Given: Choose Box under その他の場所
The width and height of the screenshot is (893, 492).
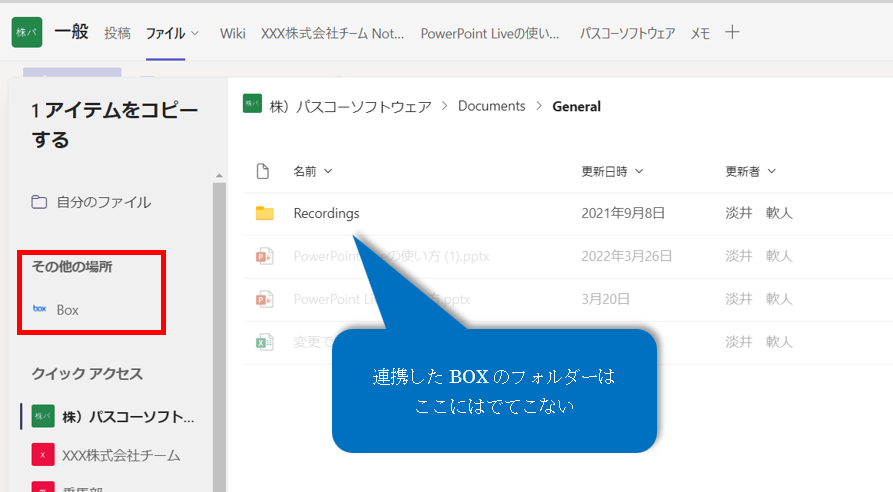Looking at the screenshot, I should [x=67, y=310].
